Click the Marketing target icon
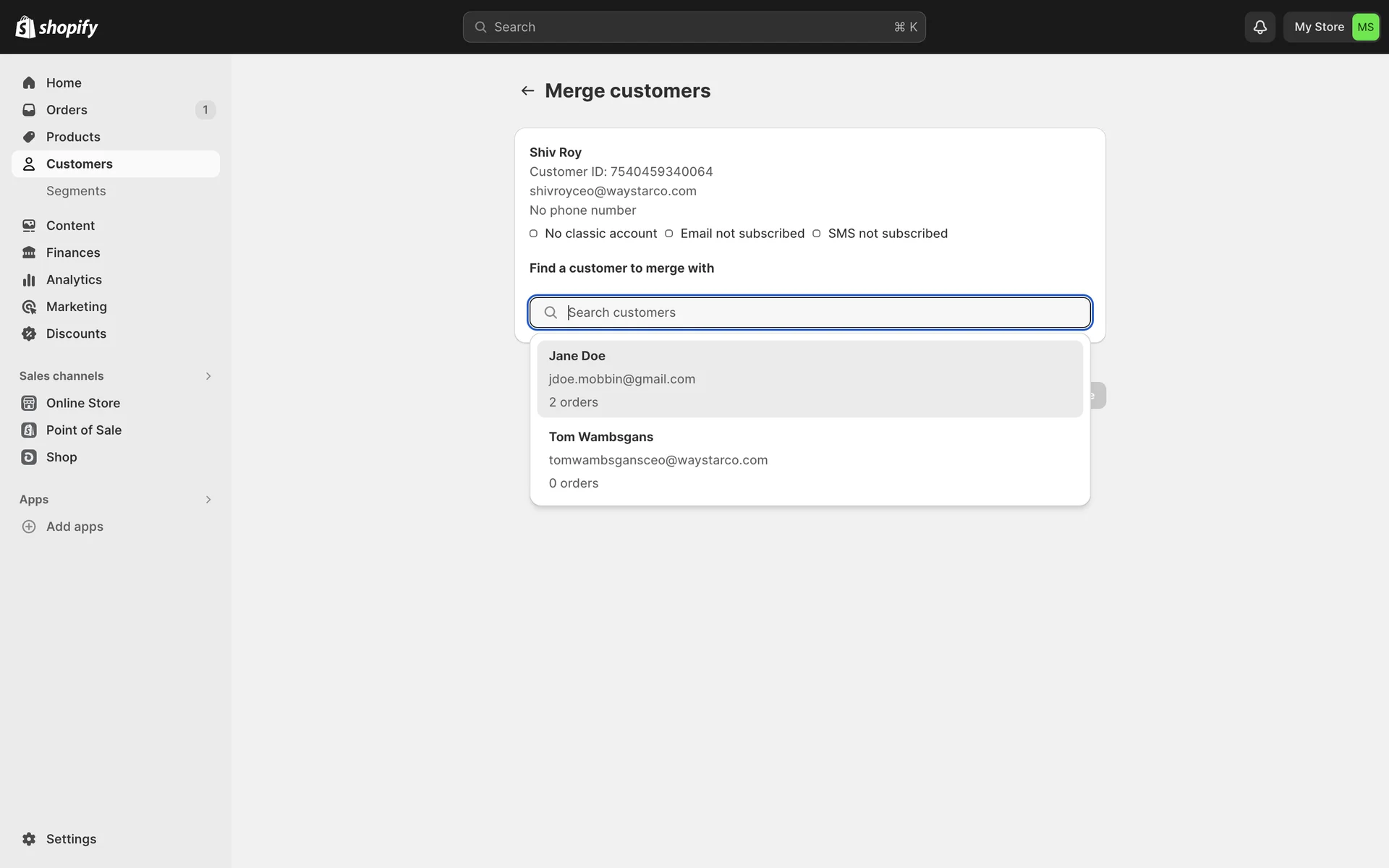The width and height of the screenshot is (1389, 868). (29, 307)
